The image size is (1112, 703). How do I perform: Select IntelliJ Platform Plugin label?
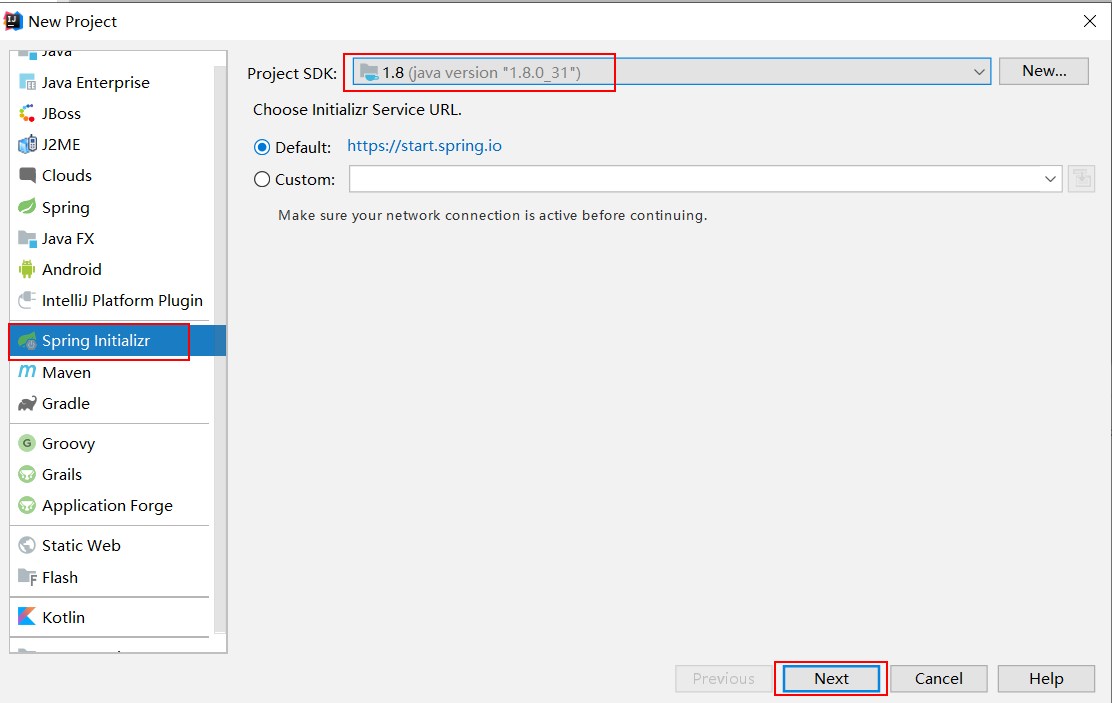tap(122, 301)
